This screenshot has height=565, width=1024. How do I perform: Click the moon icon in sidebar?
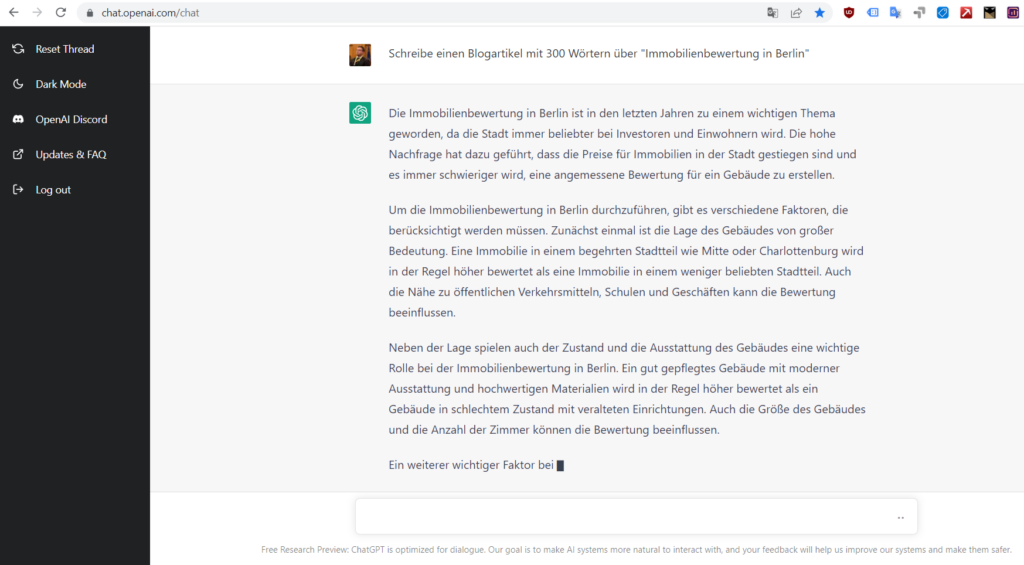18,84
